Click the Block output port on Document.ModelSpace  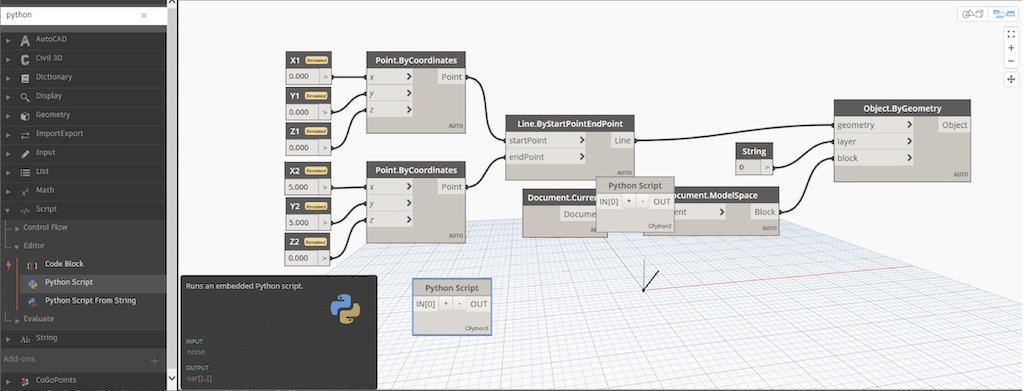coord(765,212)
